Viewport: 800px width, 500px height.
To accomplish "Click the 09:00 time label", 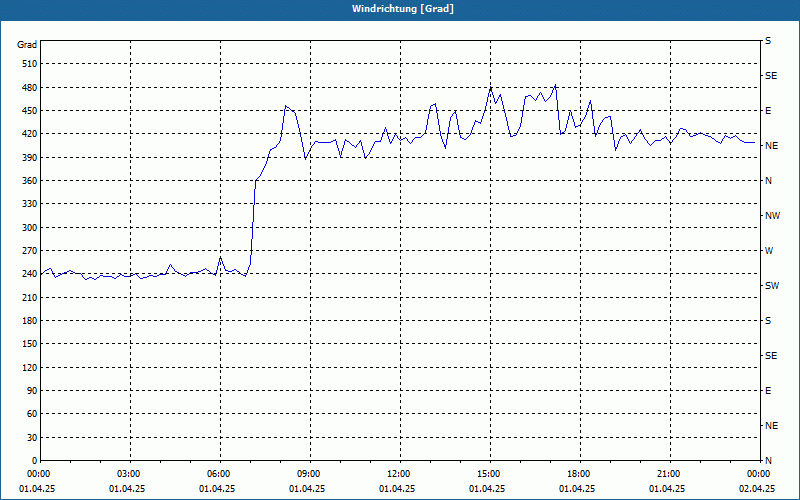I will (x=310, y=474).
